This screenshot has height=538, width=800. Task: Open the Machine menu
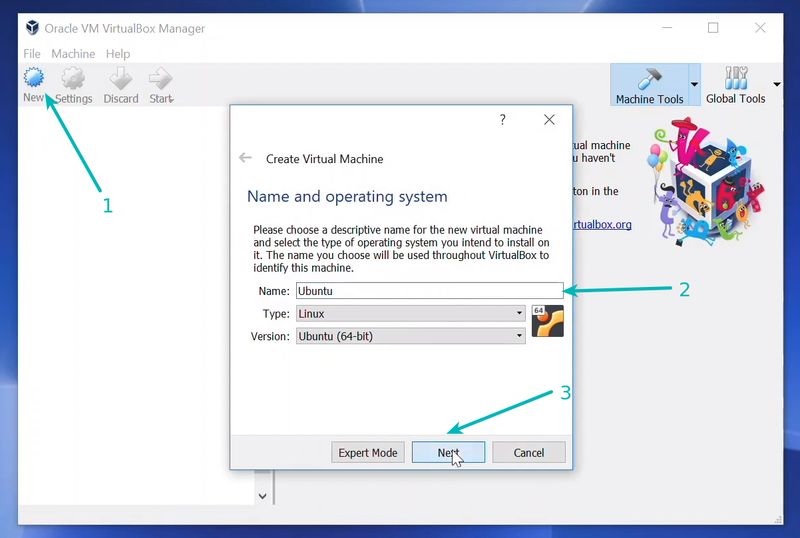(73, 54)
